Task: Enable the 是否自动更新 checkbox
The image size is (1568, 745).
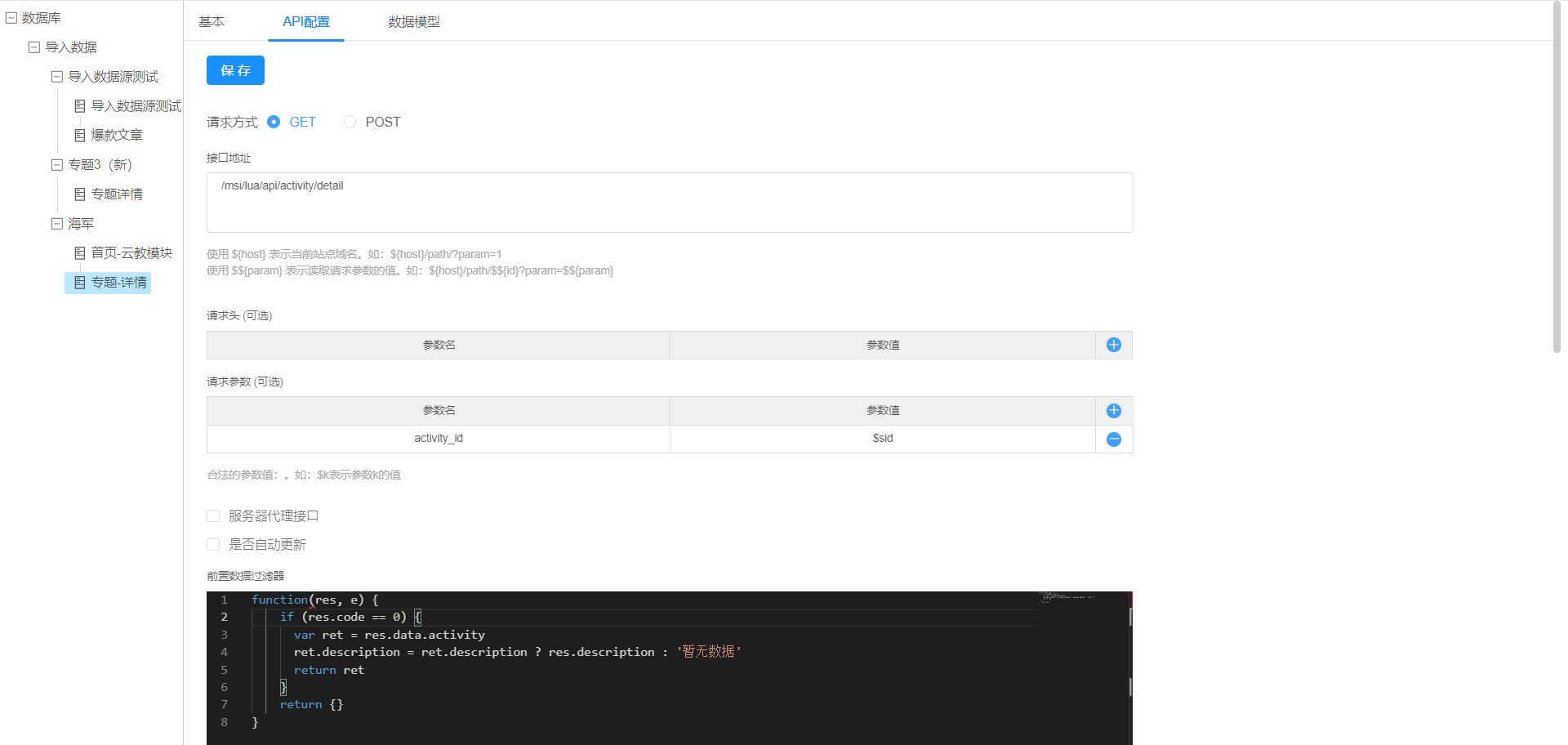Action: 213,545
